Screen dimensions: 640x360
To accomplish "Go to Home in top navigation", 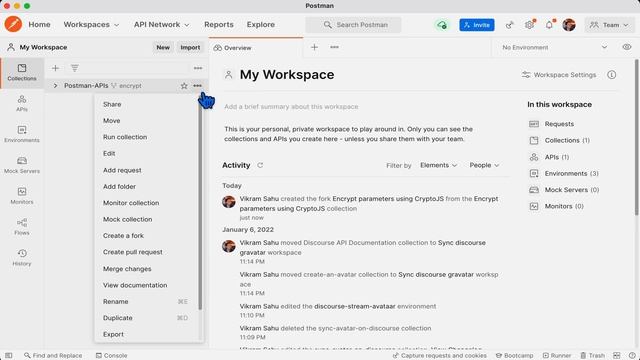I will click(x=39, y=24).
